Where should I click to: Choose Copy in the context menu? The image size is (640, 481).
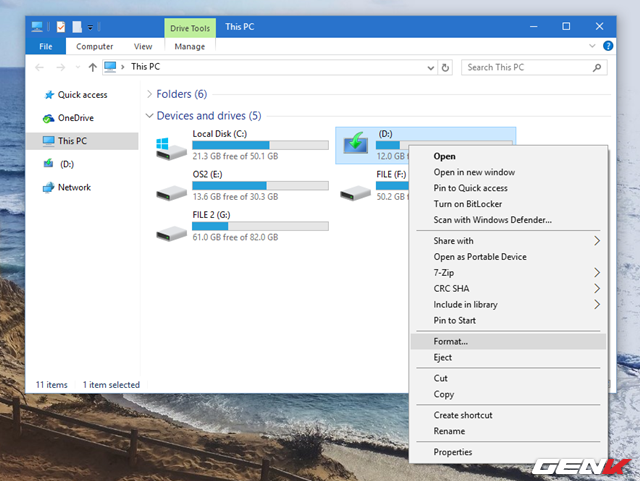tap(508, 394)
